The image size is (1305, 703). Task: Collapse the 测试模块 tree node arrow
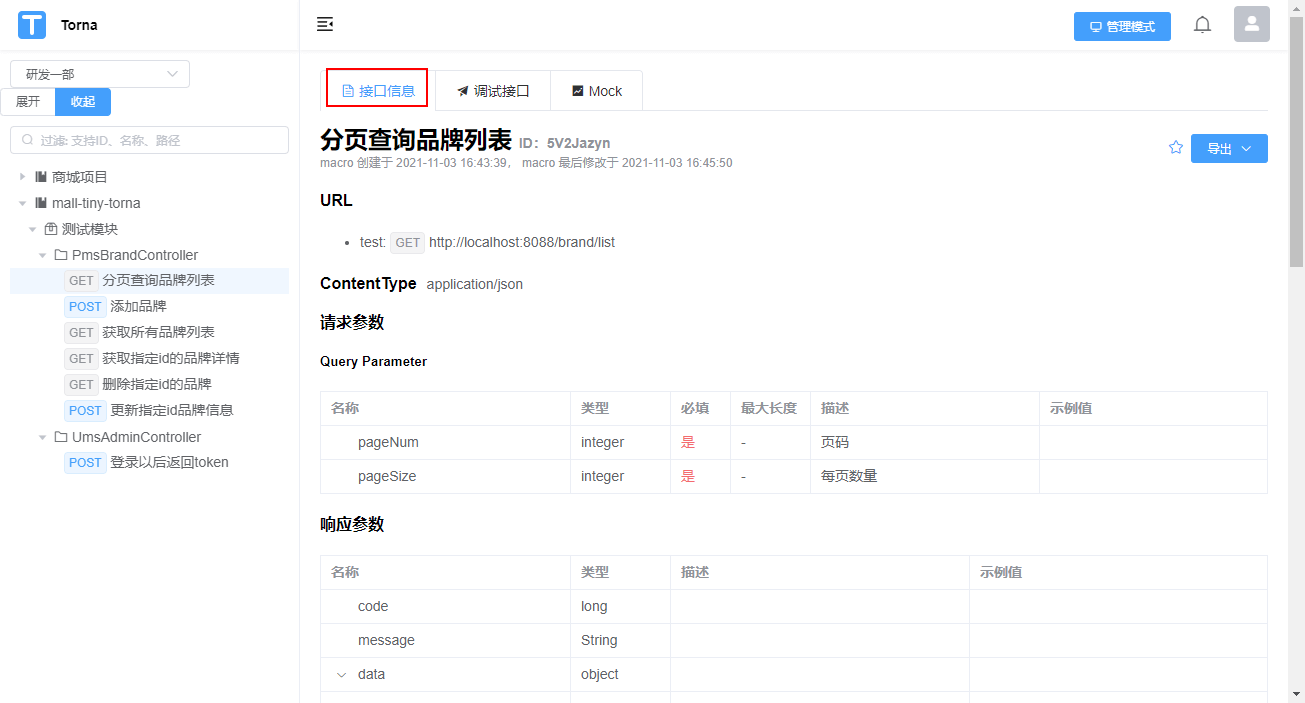pos(33,229)
